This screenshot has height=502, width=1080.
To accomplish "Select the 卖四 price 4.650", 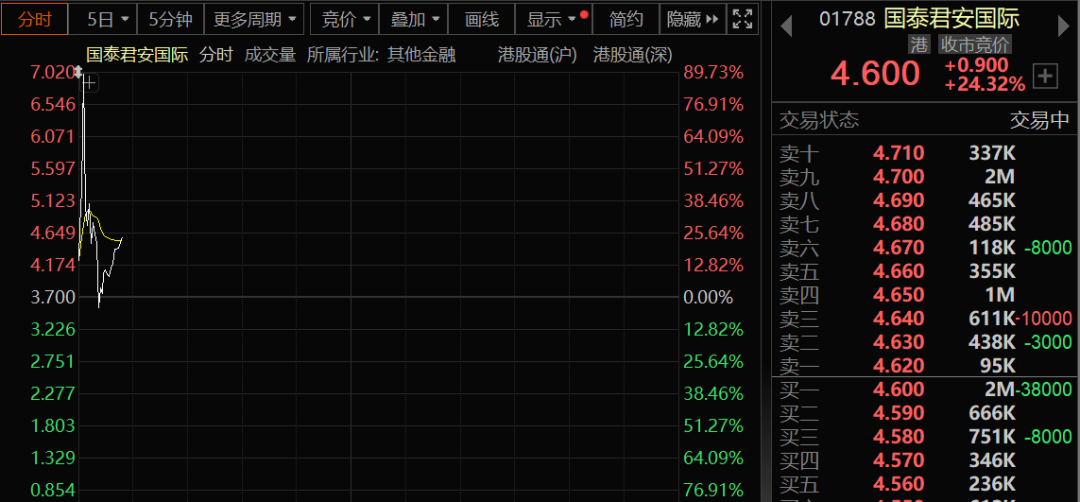I will (x=899, y=295).
